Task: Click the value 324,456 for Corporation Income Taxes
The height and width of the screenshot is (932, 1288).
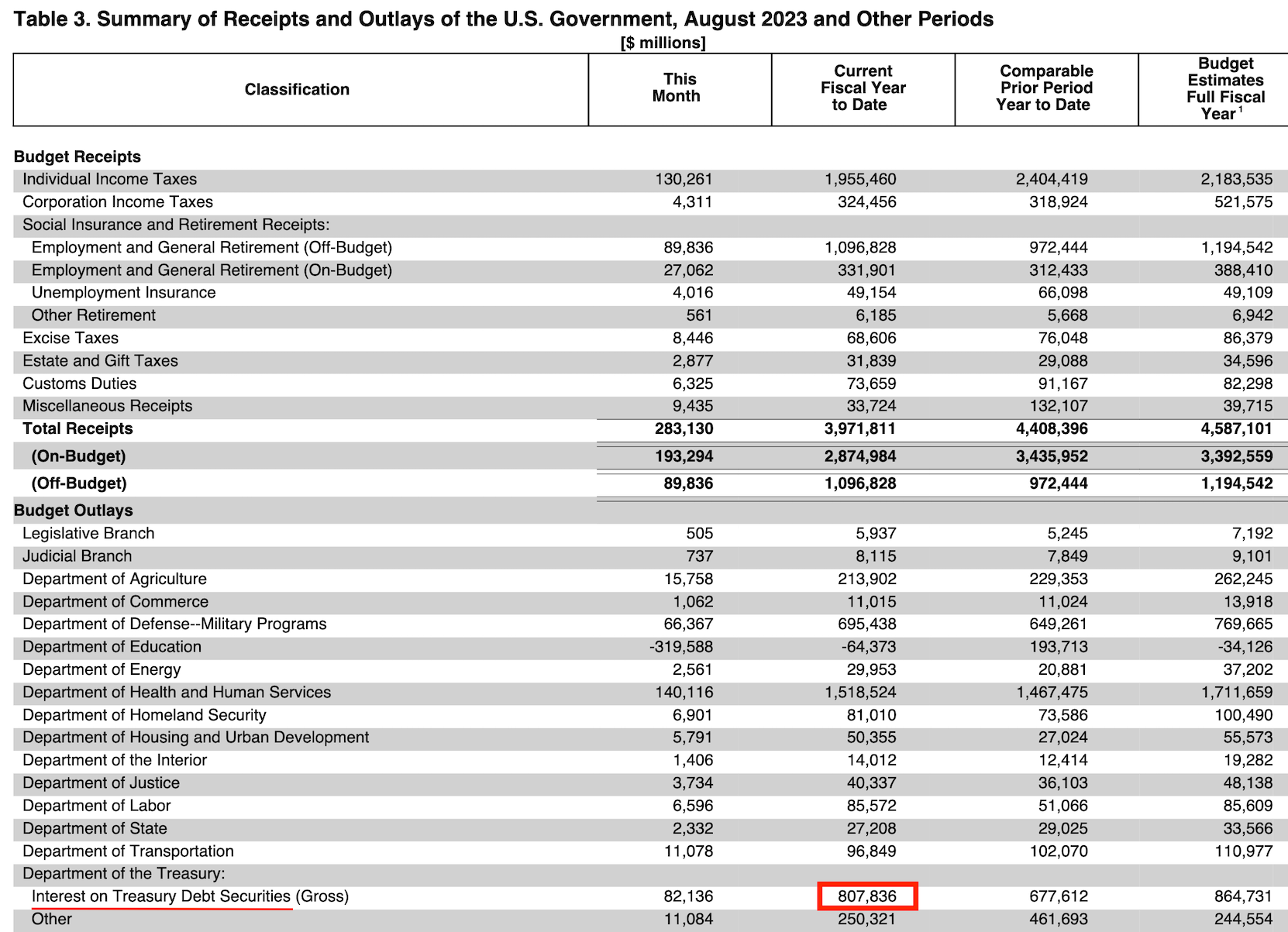Action: [866, 201]
